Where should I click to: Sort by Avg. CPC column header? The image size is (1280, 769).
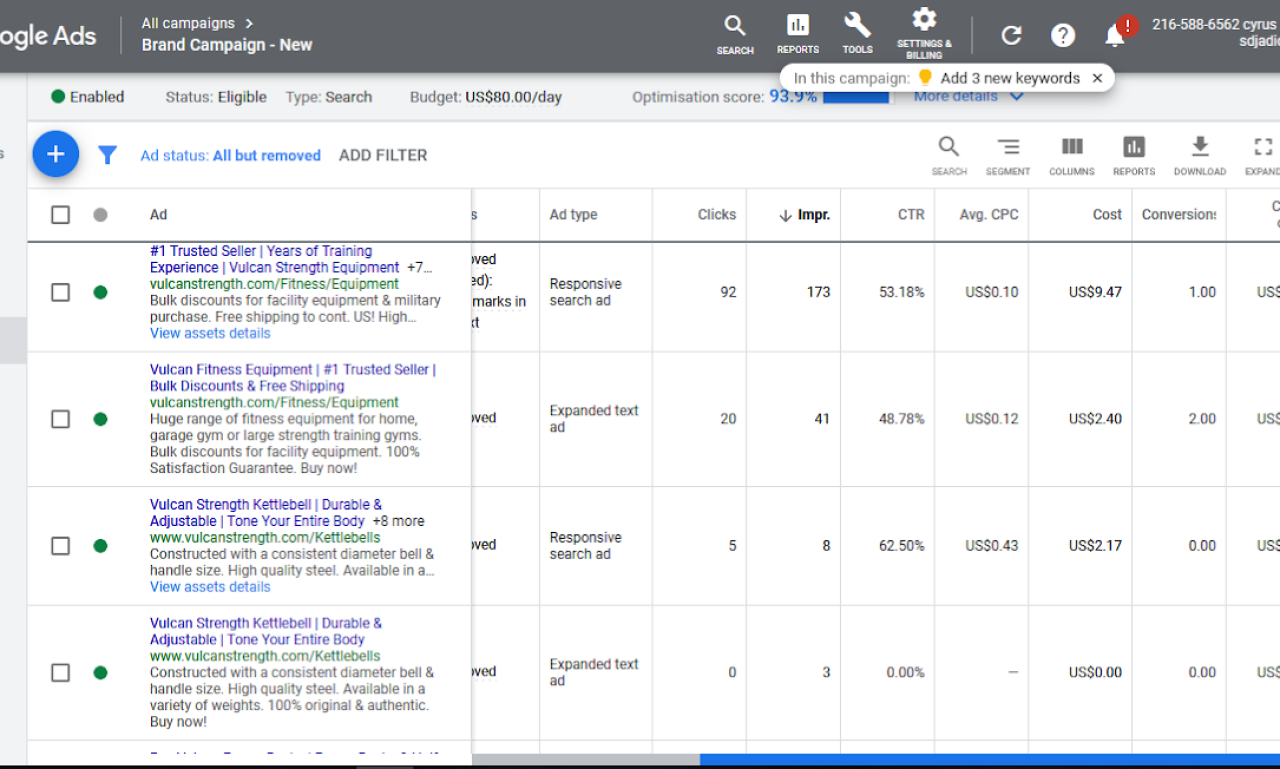[988, 214]
